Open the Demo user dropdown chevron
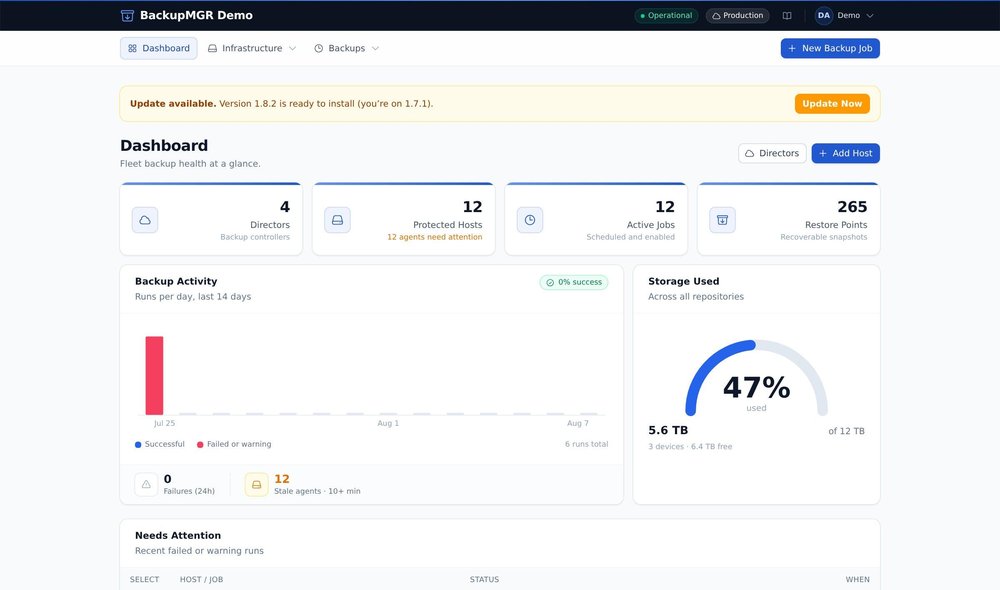1000x590 pixels. coord(870,16)
